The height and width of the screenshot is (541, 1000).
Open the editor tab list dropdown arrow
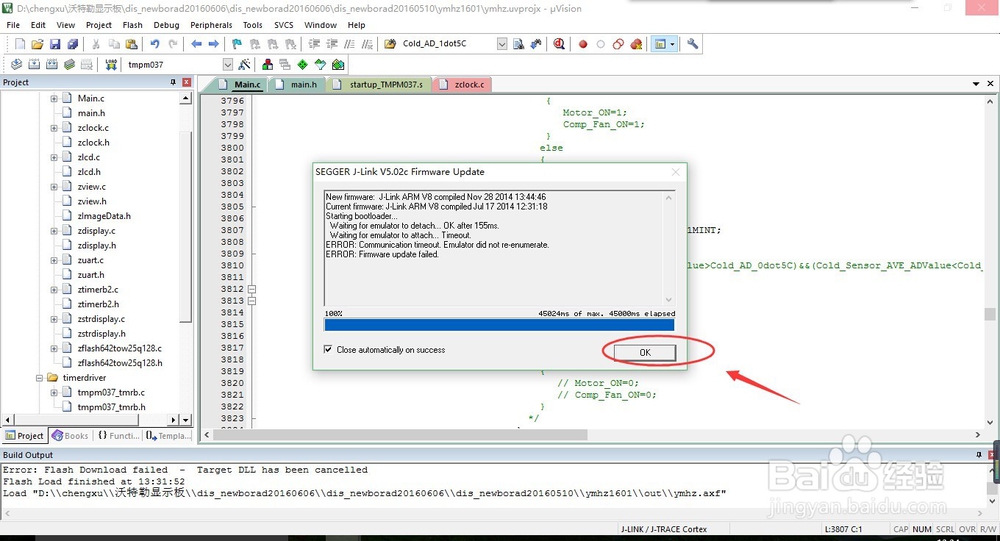[x=976, y=84]
